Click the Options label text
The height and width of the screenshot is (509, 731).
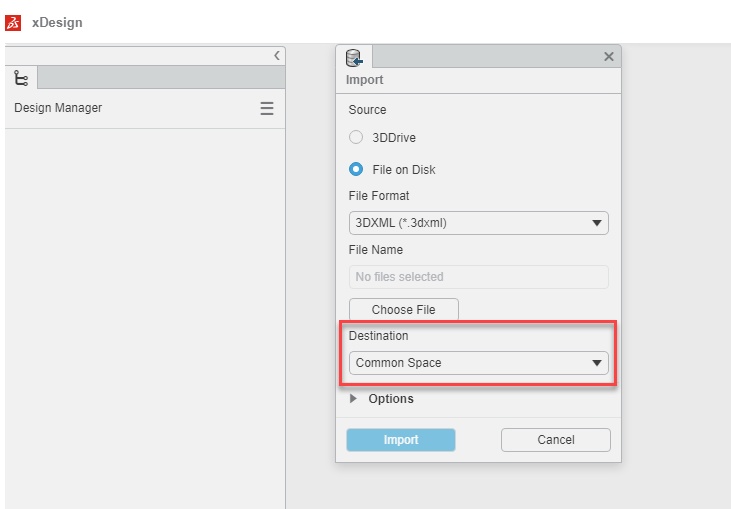pyautogui.click(x=391, y=399)
